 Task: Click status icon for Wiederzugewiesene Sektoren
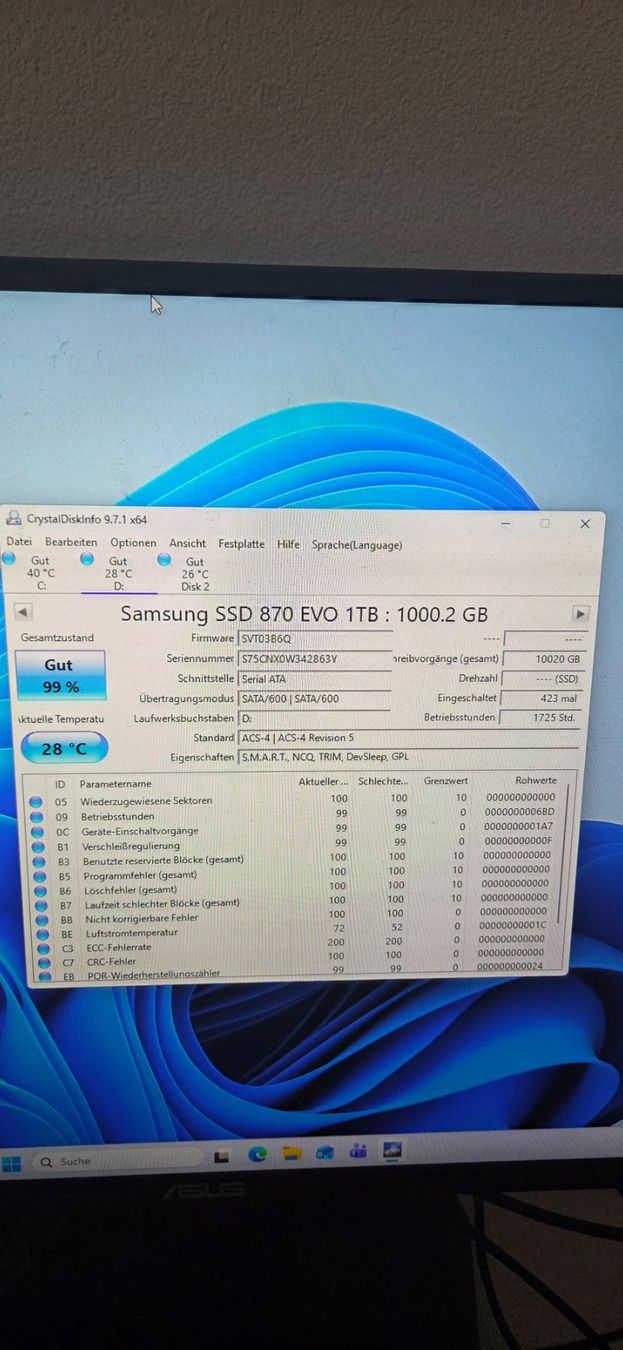(x=36, y=801)
